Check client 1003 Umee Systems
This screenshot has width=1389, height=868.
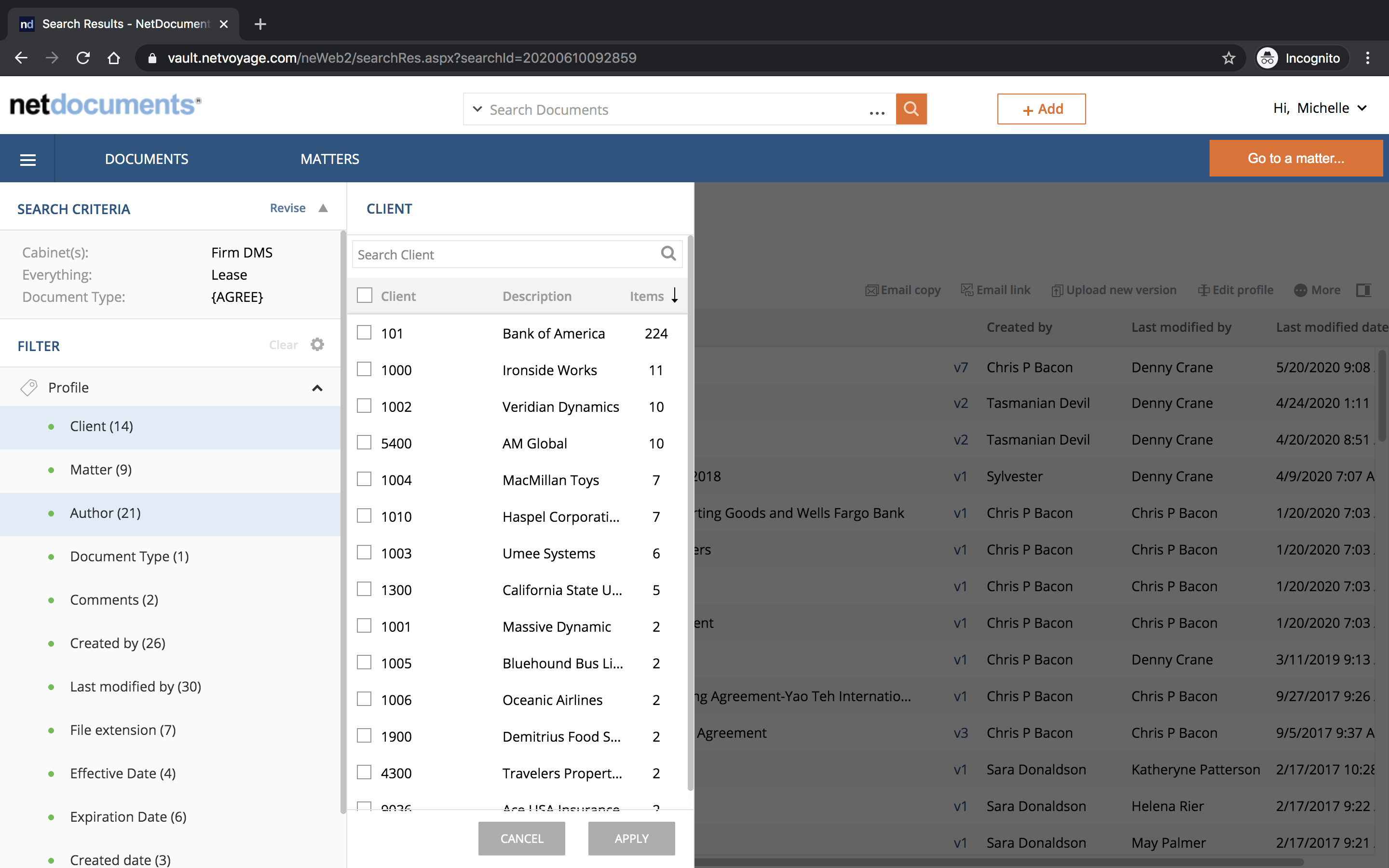(x=365, y=552)
